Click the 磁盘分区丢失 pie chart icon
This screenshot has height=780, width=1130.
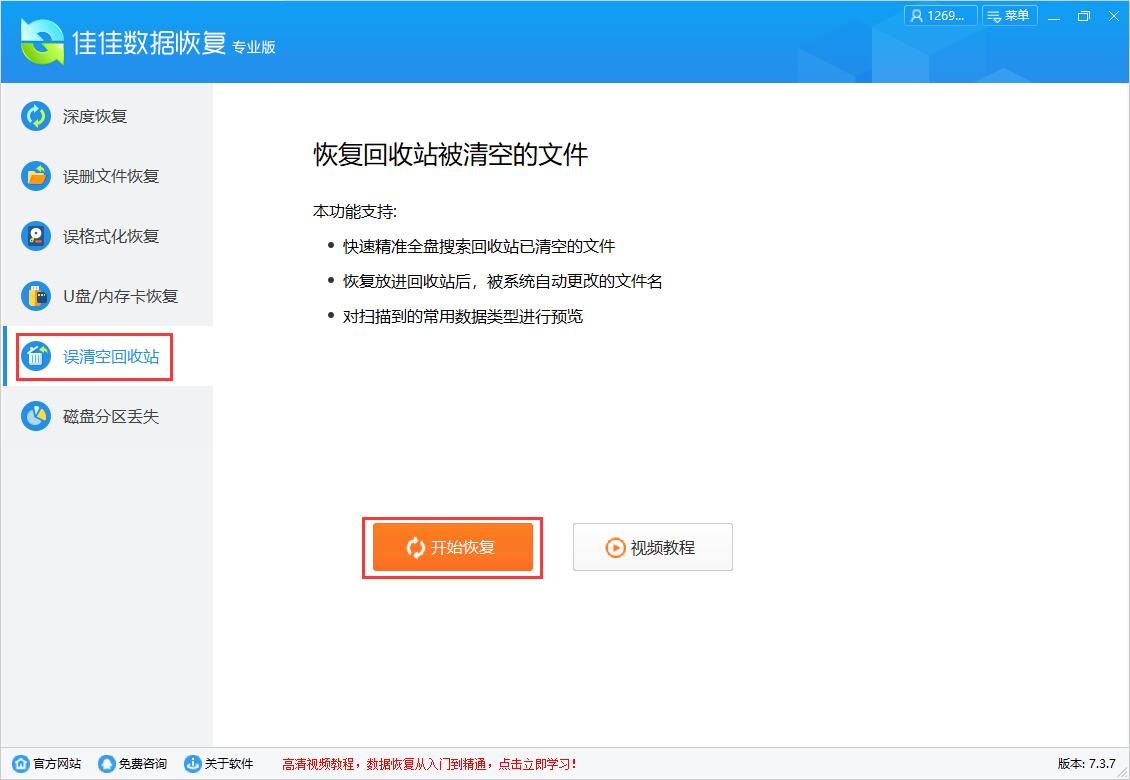click(36, 416)
